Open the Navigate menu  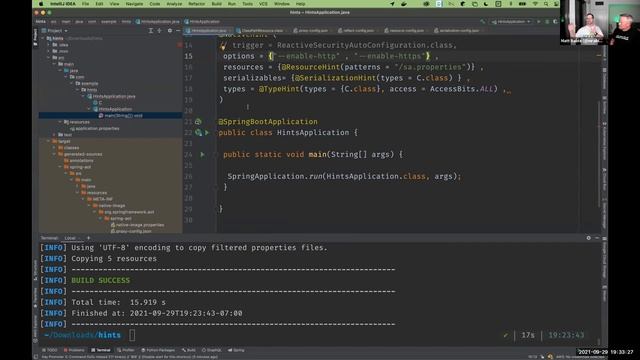[x=134, y=4]
